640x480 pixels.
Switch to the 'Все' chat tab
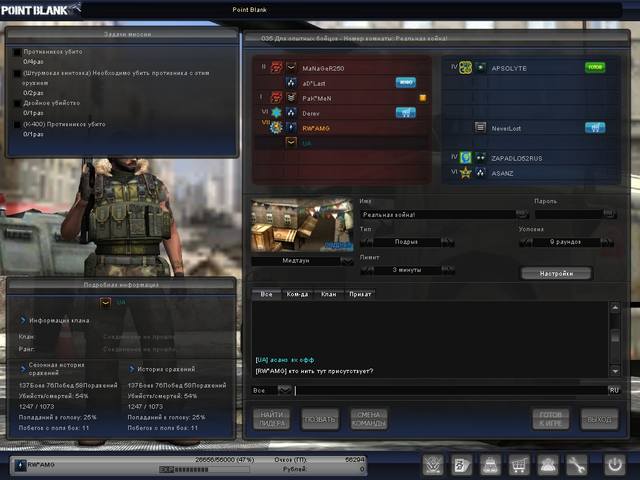click(266, 294)
